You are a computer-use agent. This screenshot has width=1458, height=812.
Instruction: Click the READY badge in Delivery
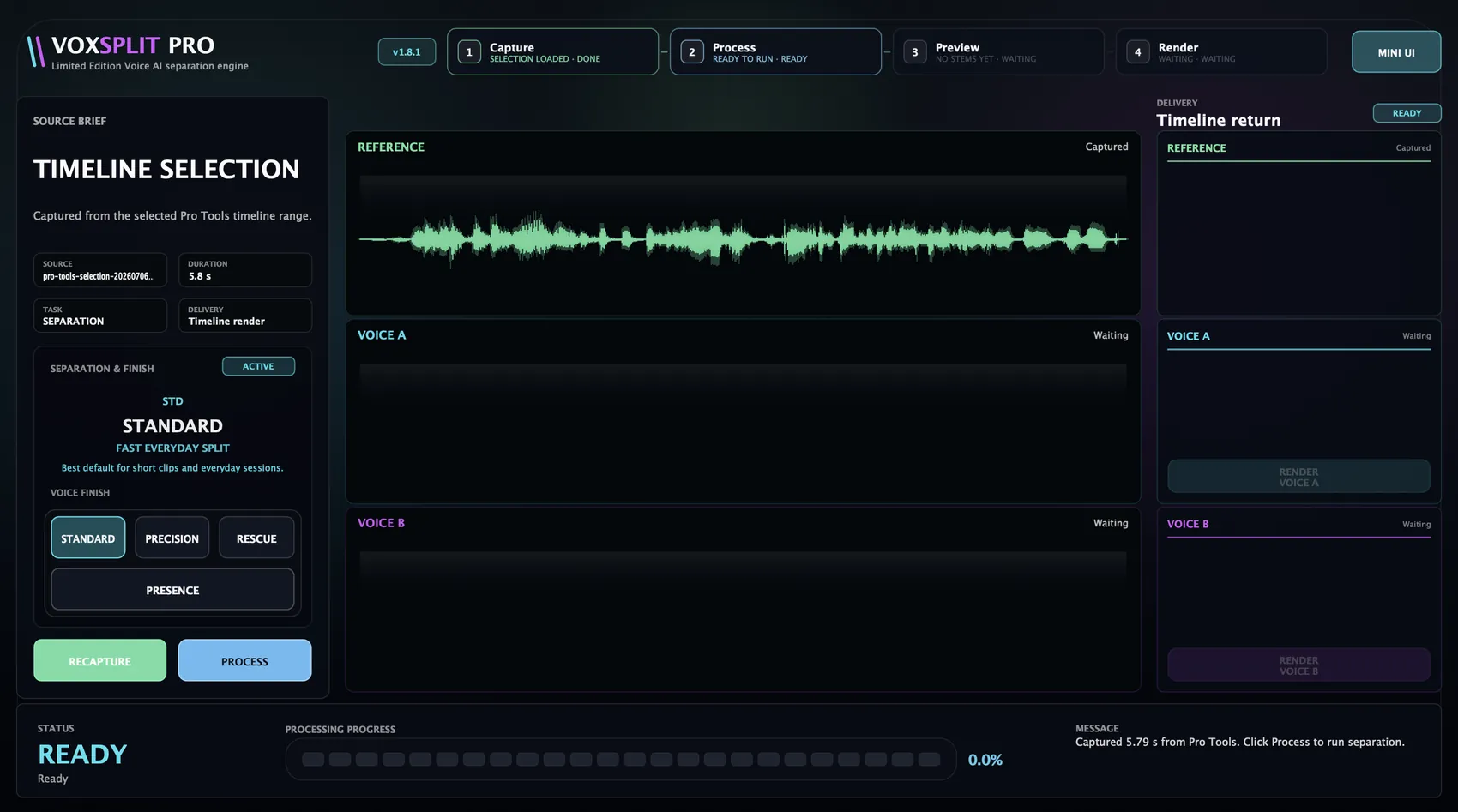[1407, 113]
